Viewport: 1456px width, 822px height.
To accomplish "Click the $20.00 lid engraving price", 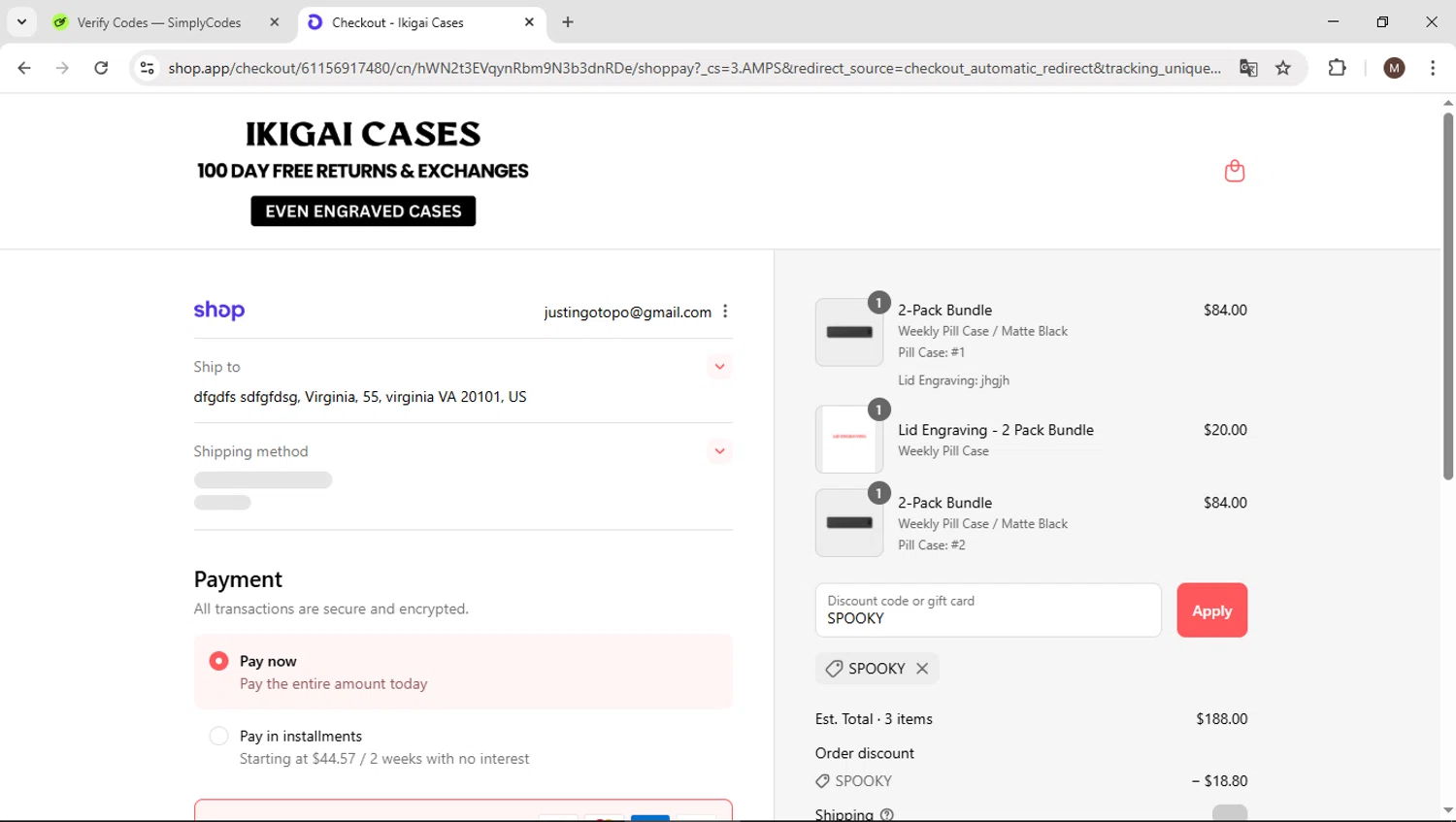I will 1225,430.
